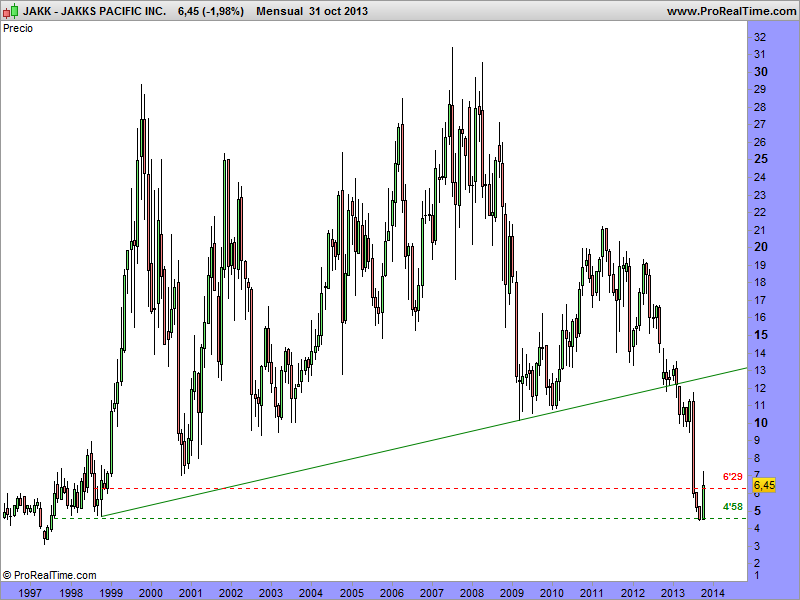Click the red 6'29 level label

point(733,477)
